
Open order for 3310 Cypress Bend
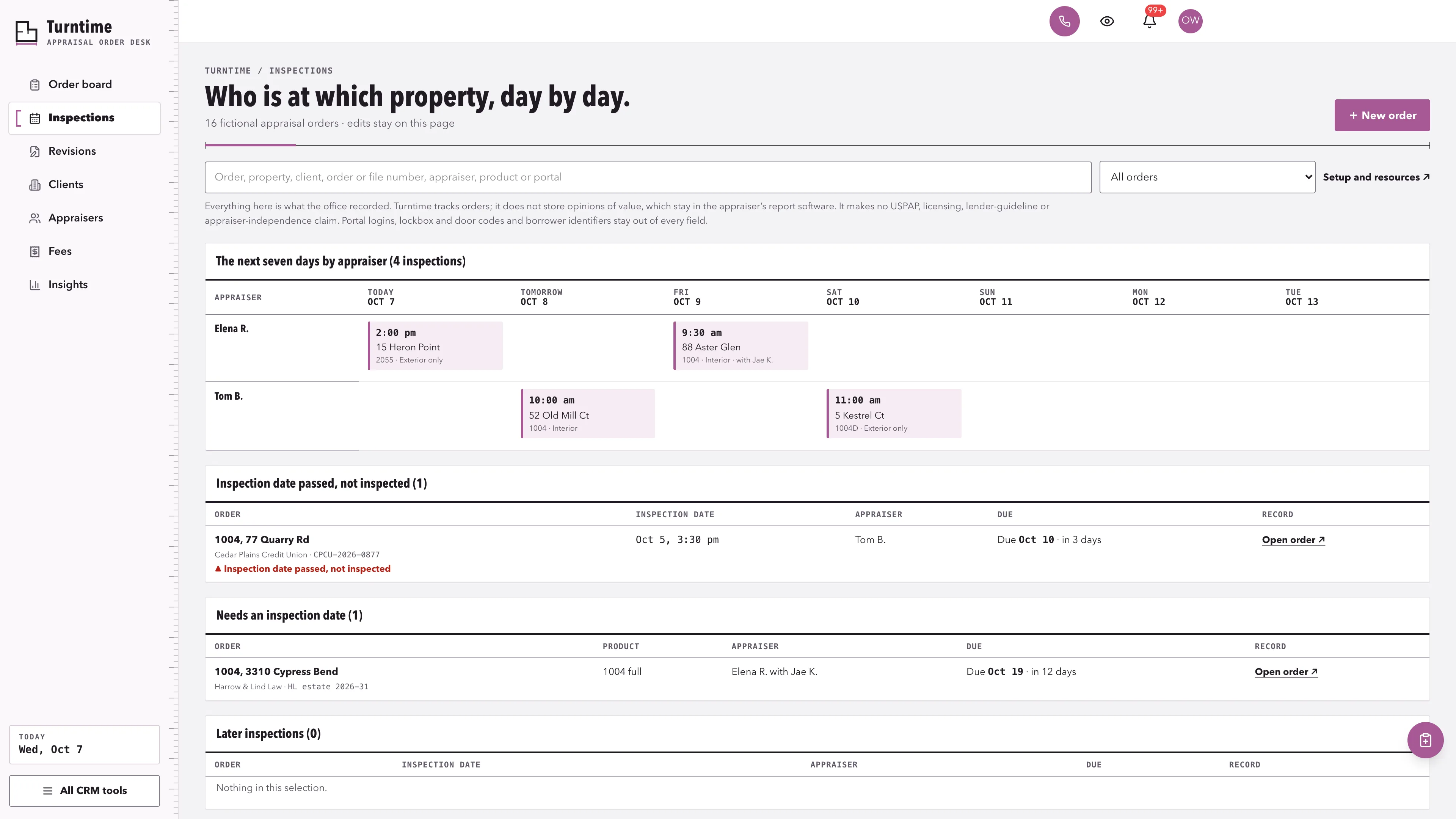(1286, 672)
